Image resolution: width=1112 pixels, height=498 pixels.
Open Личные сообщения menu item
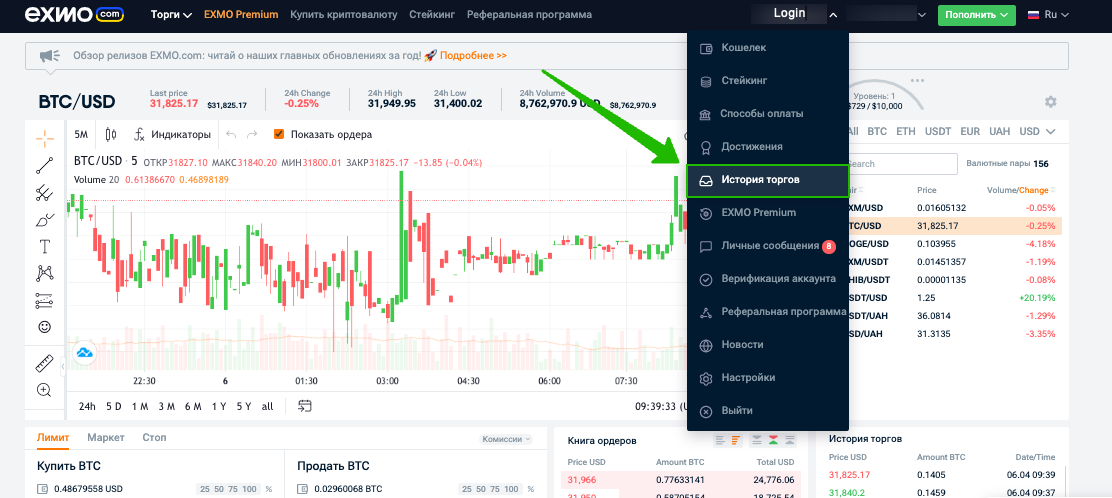(x=767, y=246)
